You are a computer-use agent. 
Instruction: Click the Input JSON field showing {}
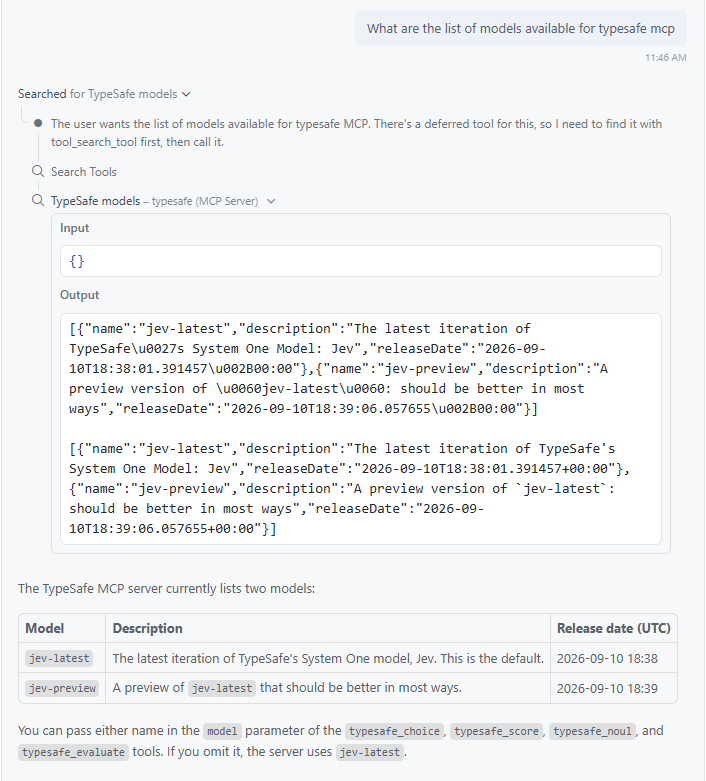click(x=361, y=261)
